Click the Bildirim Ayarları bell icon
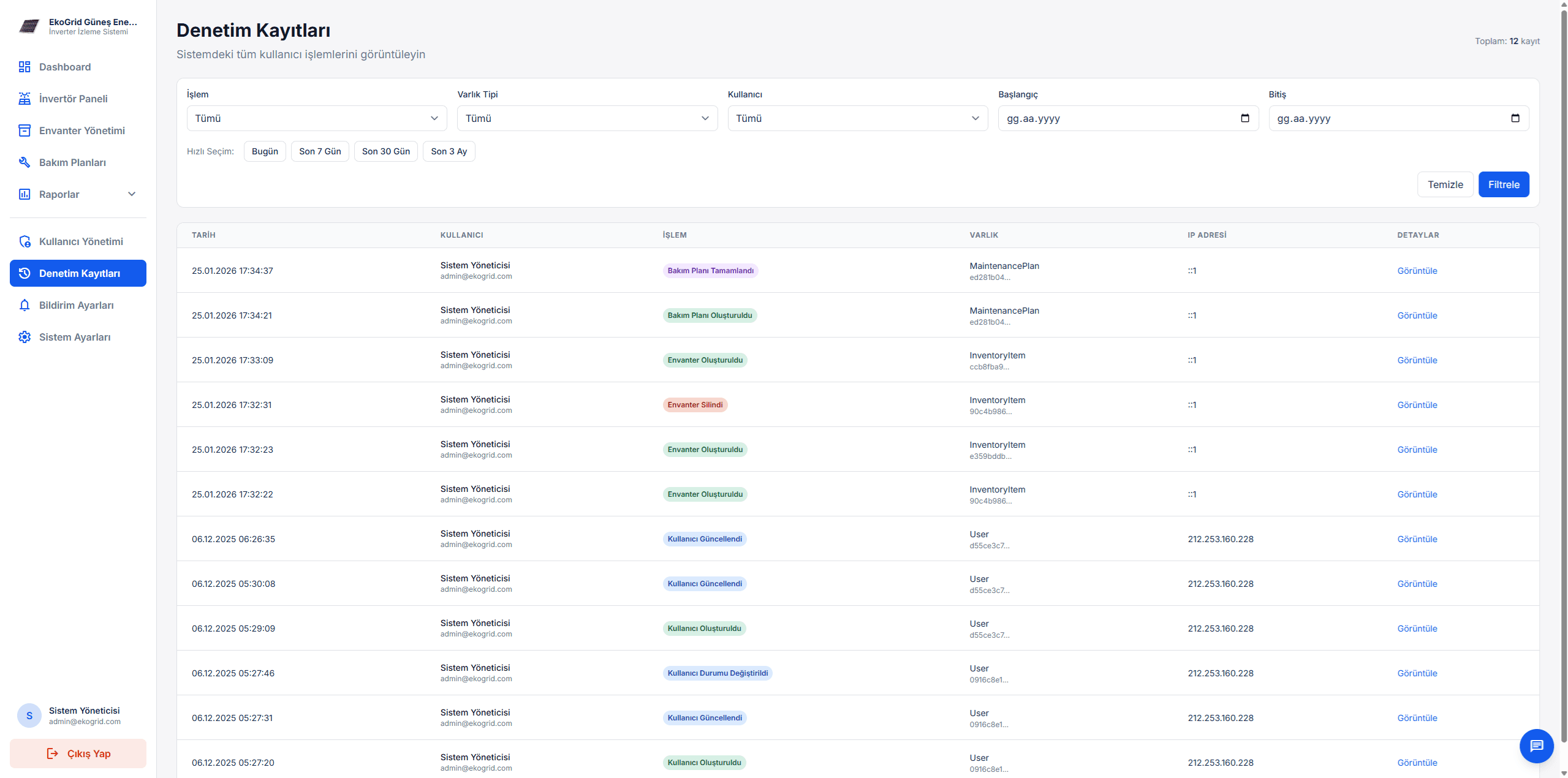This screenshot has height=778, width=1568. click(25, 305)
